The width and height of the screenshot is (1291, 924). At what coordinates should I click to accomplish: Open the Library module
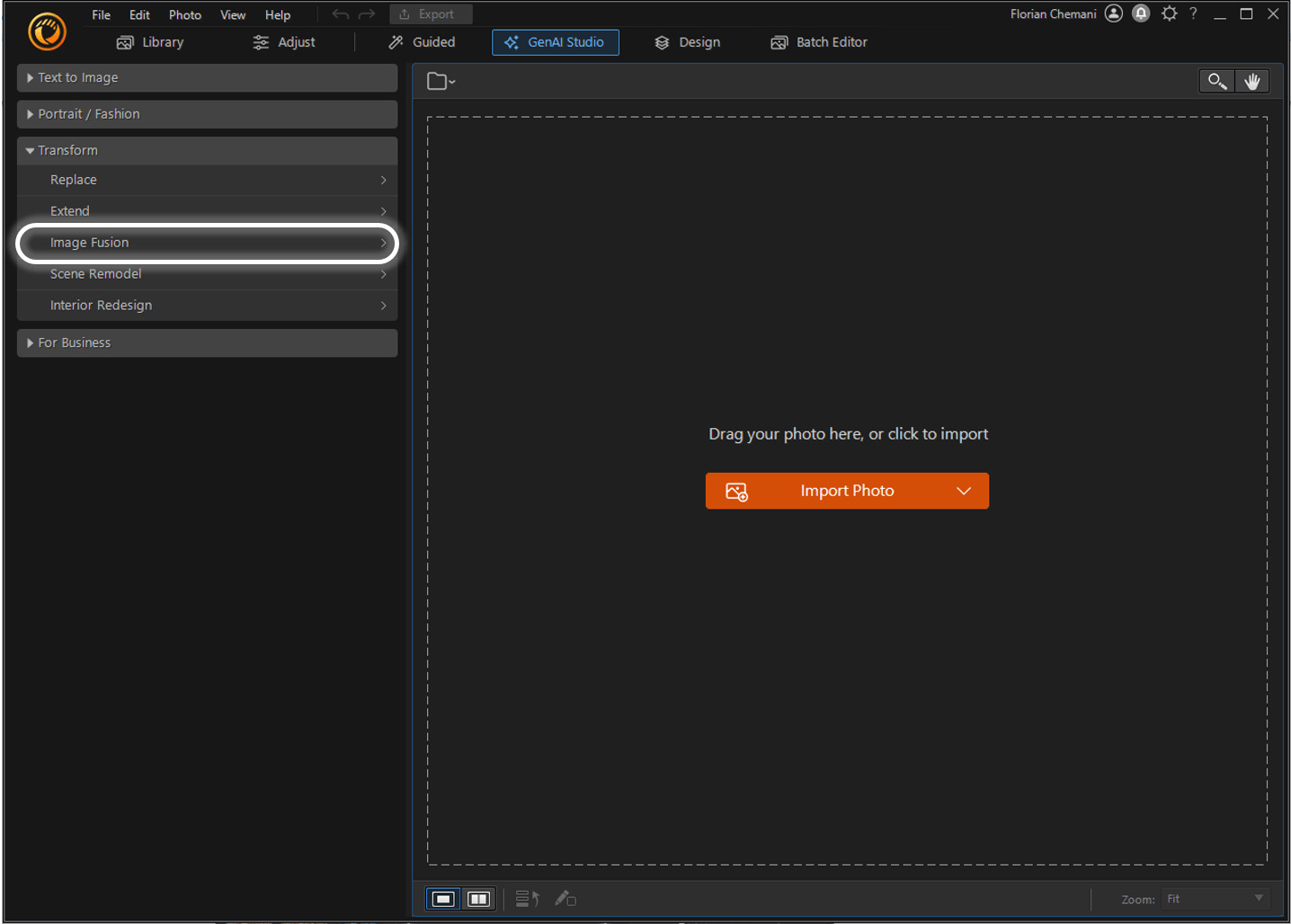click(149, 41)
